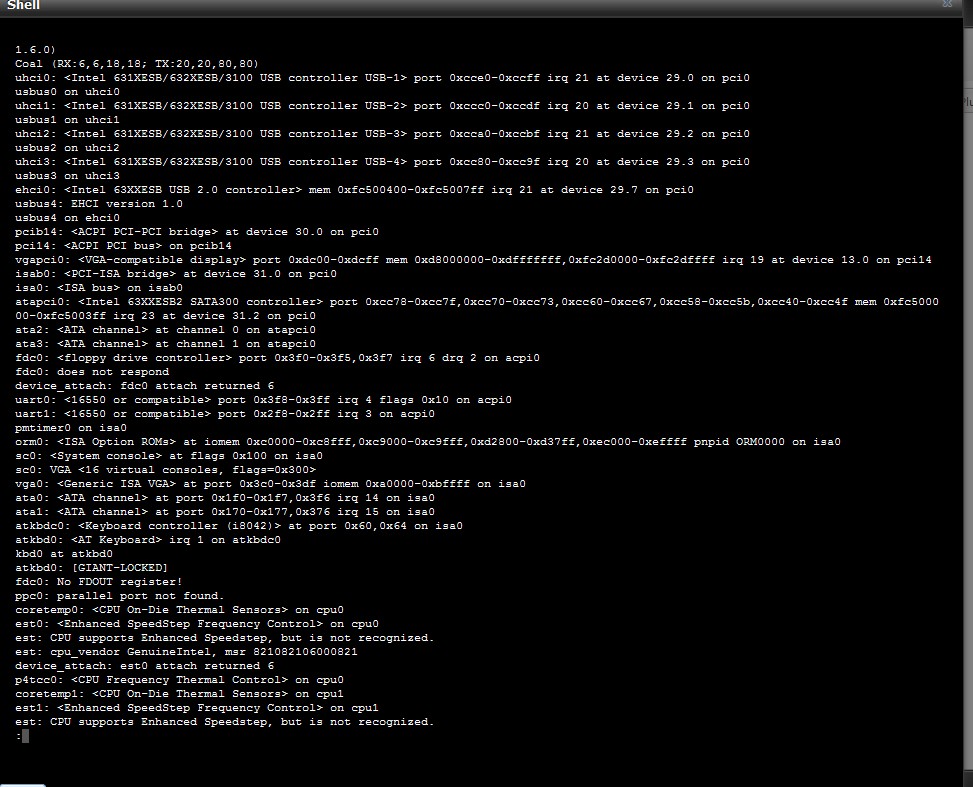This screenshot has height=787, width=973.
Task: Click "est1: <Enhanced SpeedStep Frequency Control>" line
Action: point(197,708)
